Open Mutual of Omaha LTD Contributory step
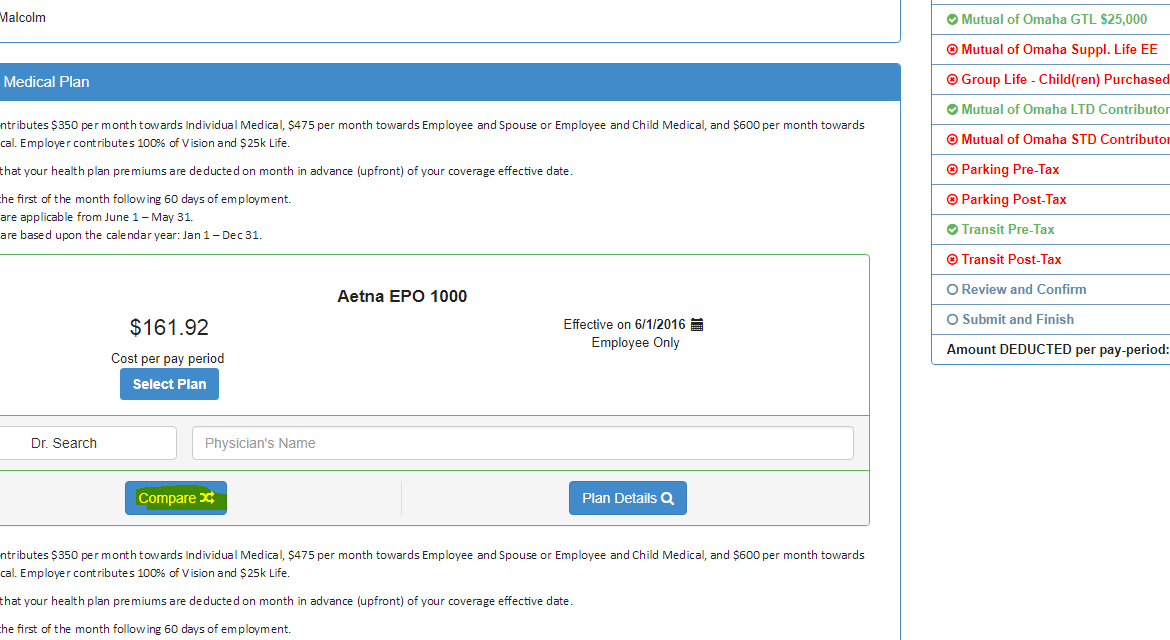This screenshot has width=1170, height=640. pos(1064,110)
